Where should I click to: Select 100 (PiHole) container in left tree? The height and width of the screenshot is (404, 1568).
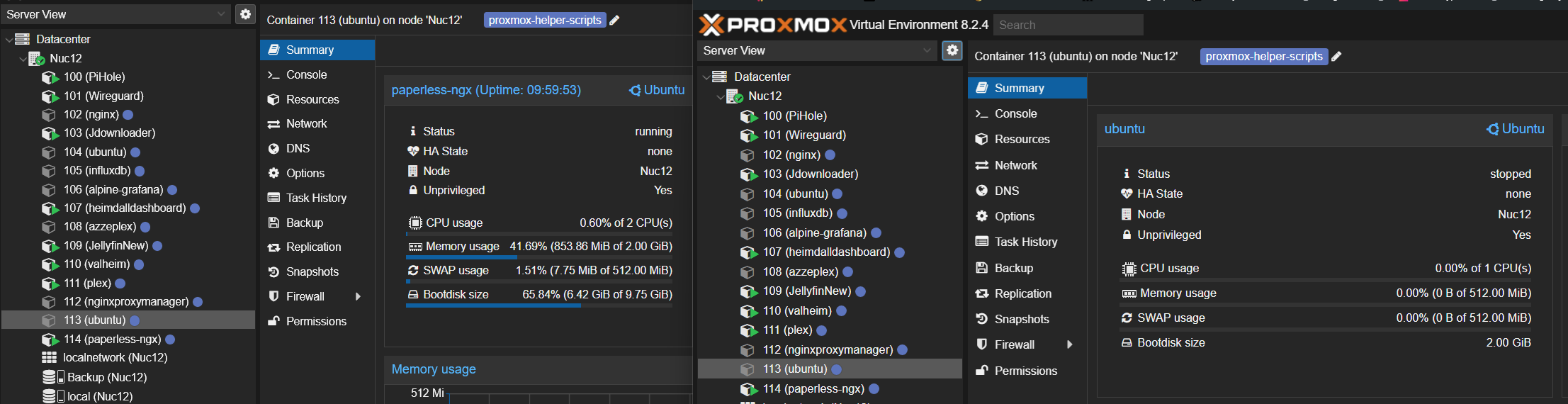coord(94,77)
